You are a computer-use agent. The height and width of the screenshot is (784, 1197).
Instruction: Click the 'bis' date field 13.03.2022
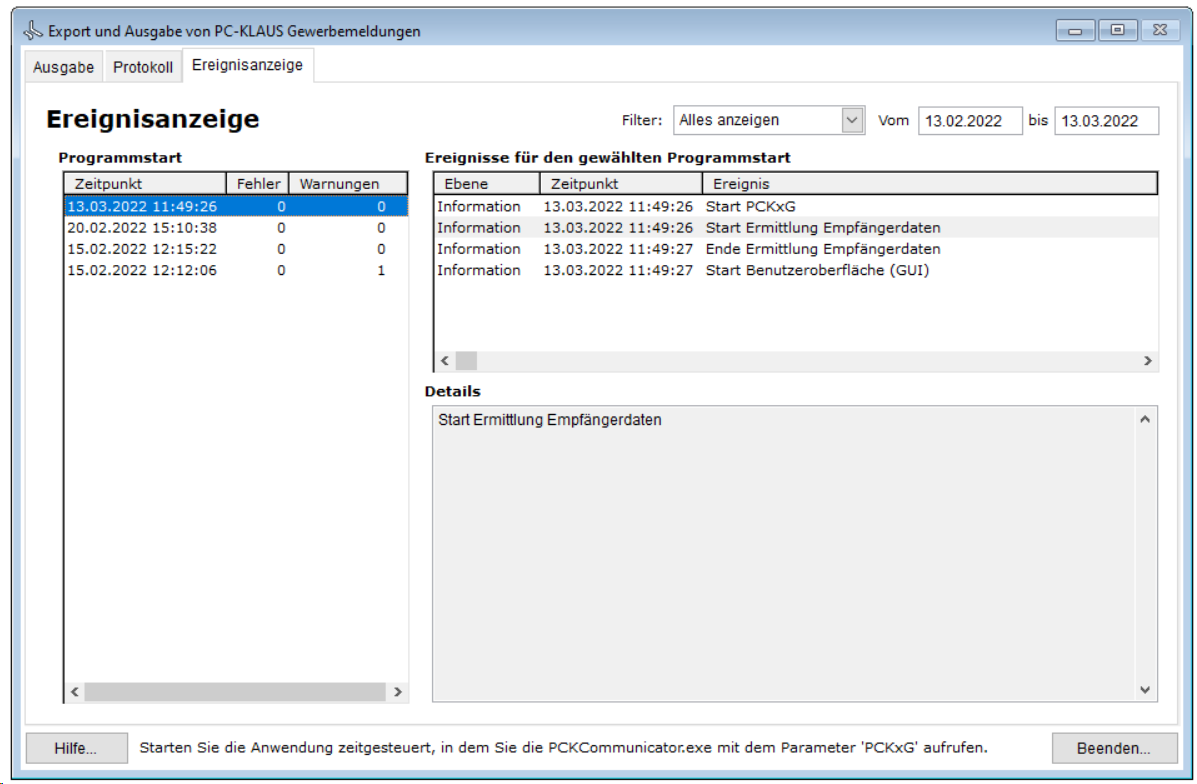pos(1105,121)
